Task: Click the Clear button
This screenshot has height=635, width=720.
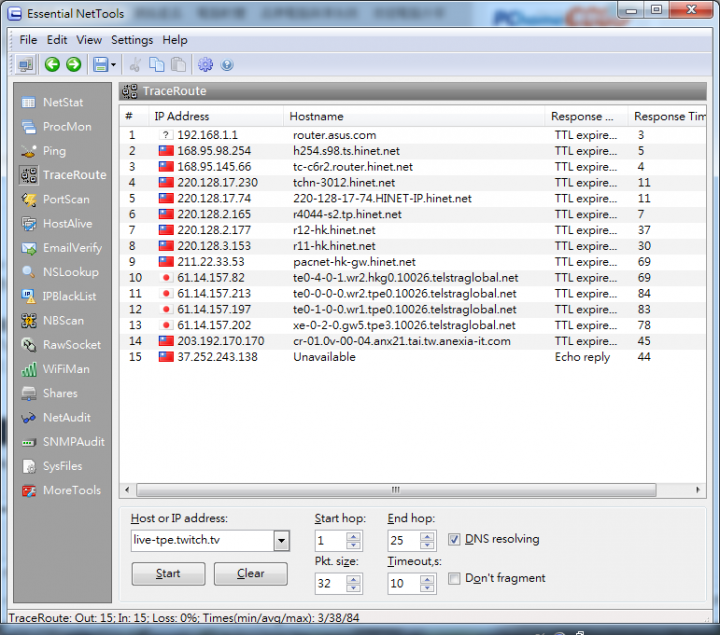Action: [x=251, y=573]
